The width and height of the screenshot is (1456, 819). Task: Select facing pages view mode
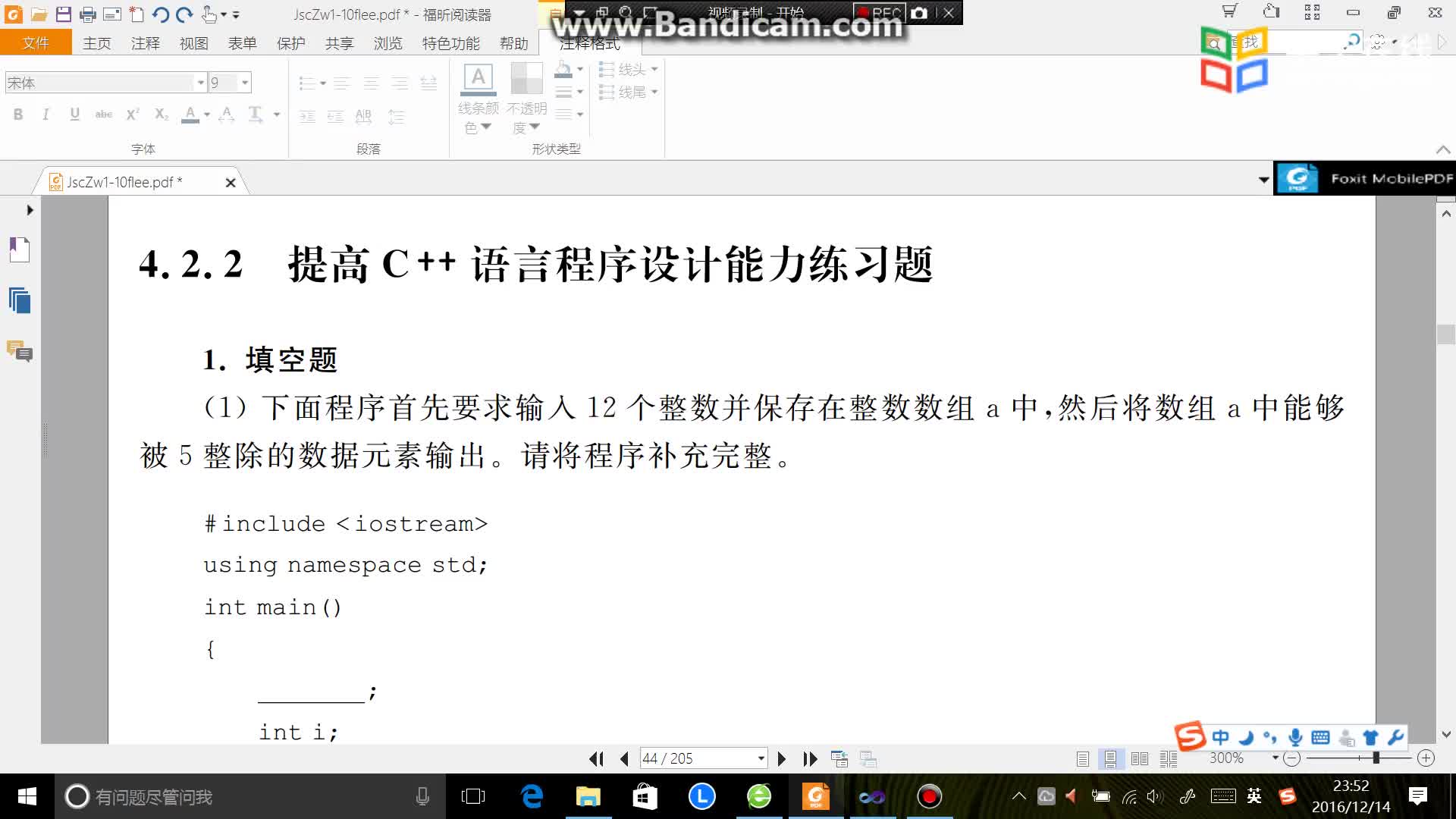[x=1139, y=758]
